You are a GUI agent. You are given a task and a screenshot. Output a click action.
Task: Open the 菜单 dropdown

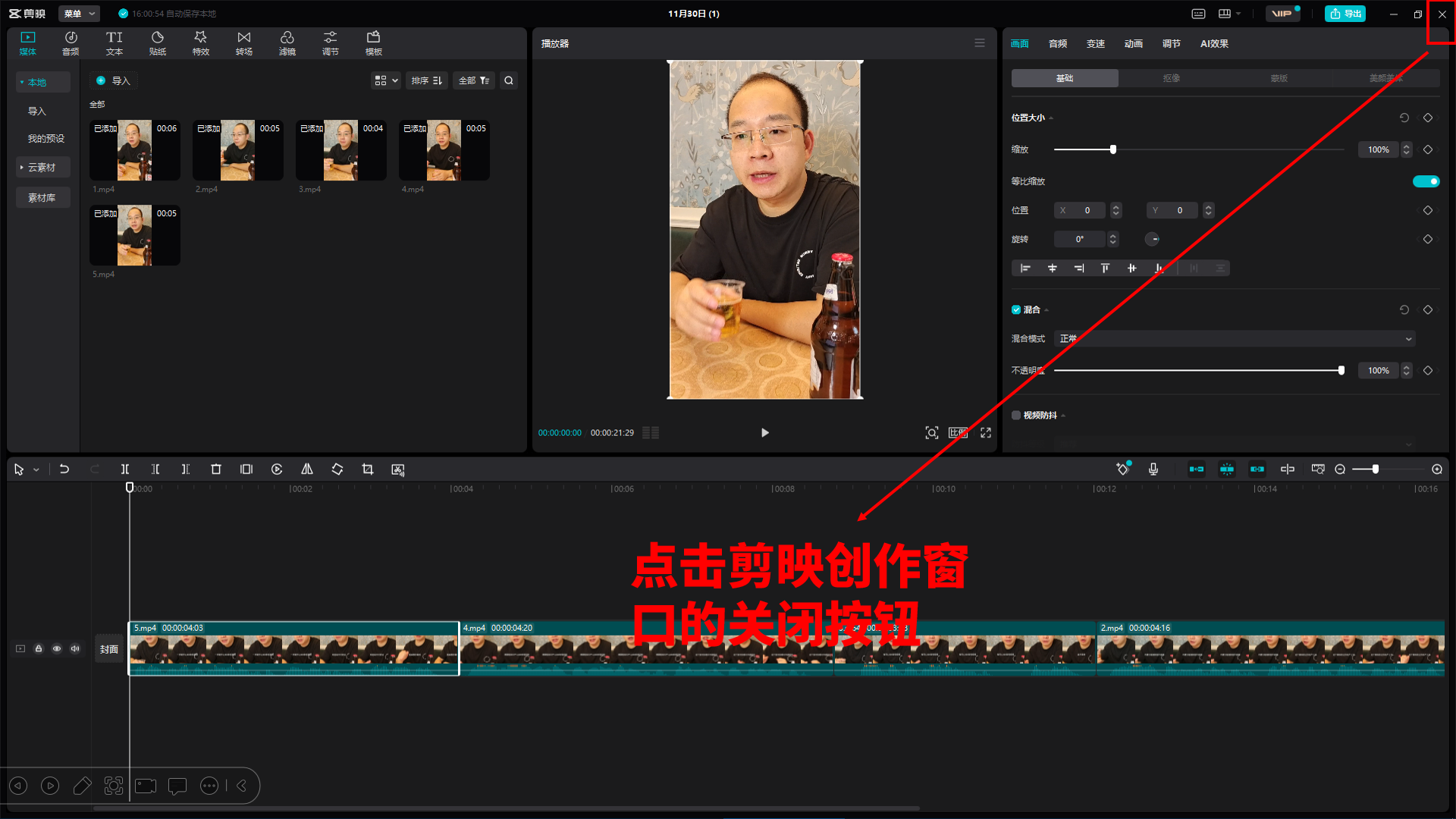pyautogui.click(x=79, y=14)
